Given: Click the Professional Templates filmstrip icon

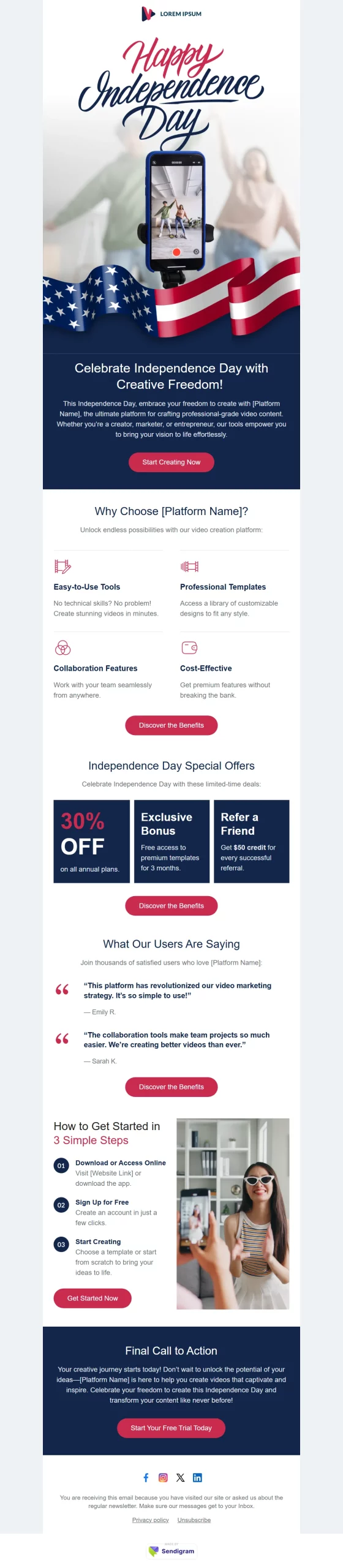Looking at the screenshot, I should click(189, 566).
